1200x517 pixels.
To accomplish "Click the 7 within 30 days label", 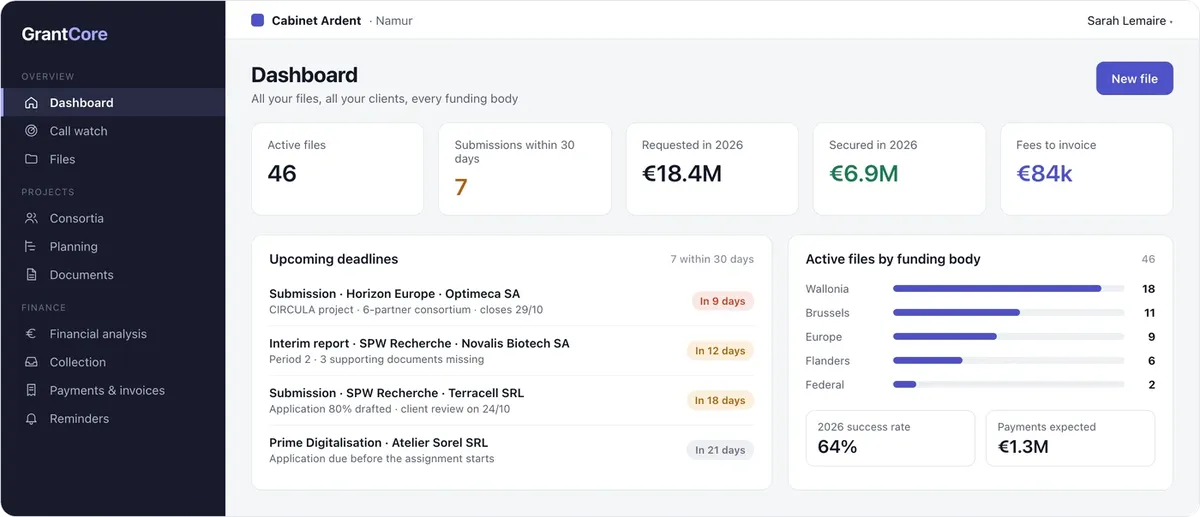I will pyautogui.click(x=712, y=259).
